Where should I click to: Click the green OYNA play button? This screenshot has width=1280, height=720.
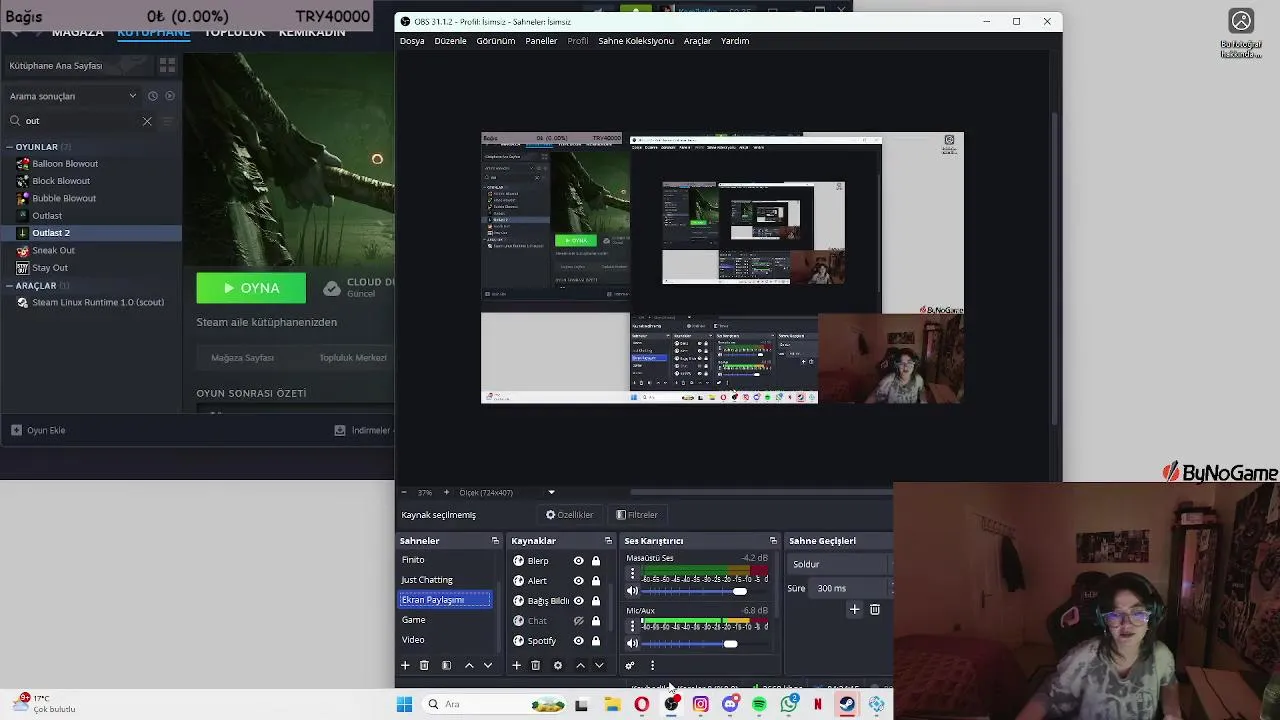pos(251,288)
